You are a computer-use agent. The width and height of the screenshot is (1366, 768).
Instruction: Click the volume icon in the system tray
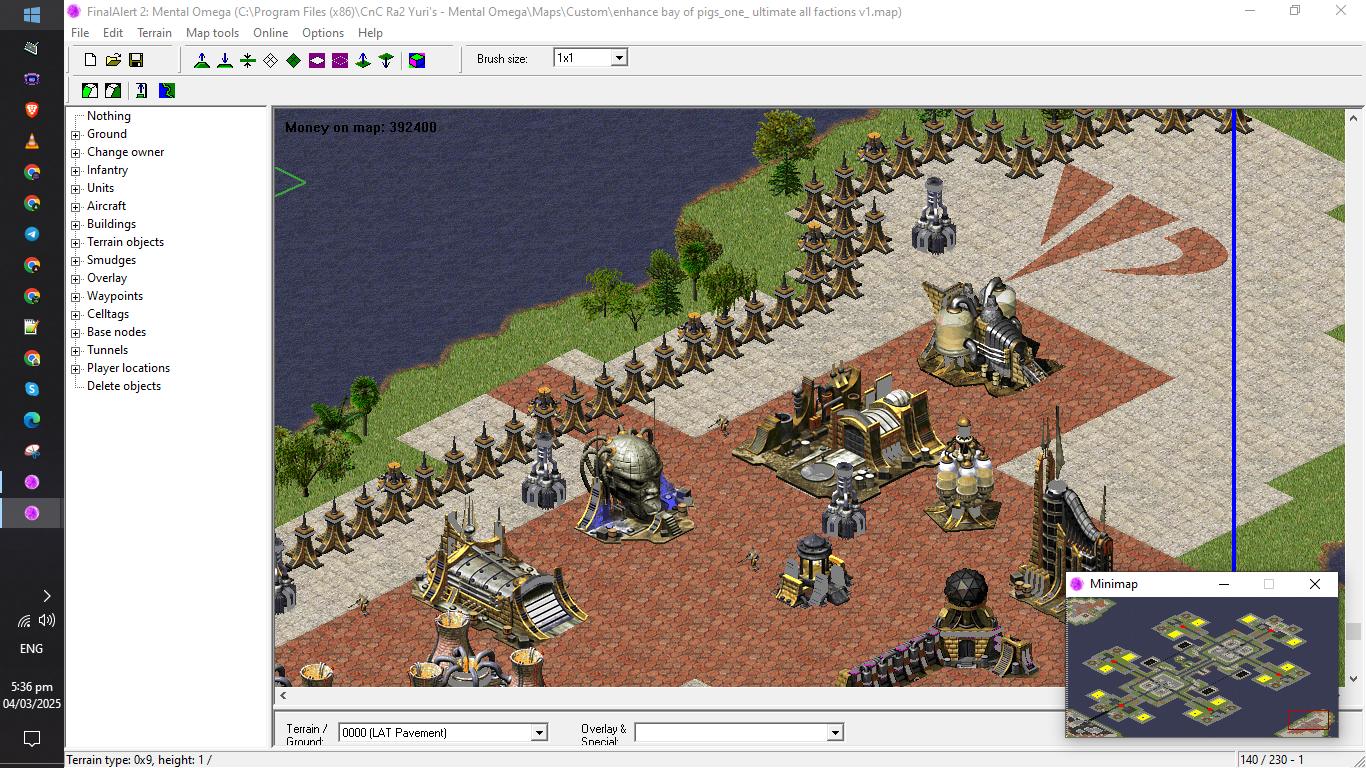tap(47, 620)
